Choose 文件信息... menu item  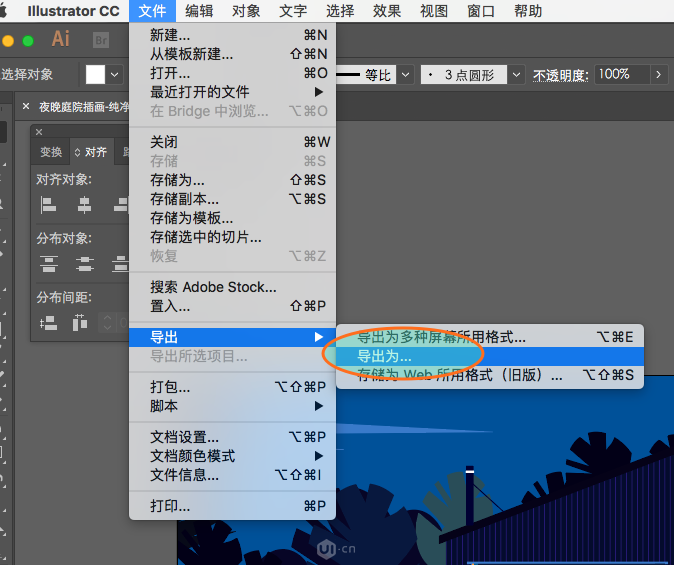(x=232, y=475)
